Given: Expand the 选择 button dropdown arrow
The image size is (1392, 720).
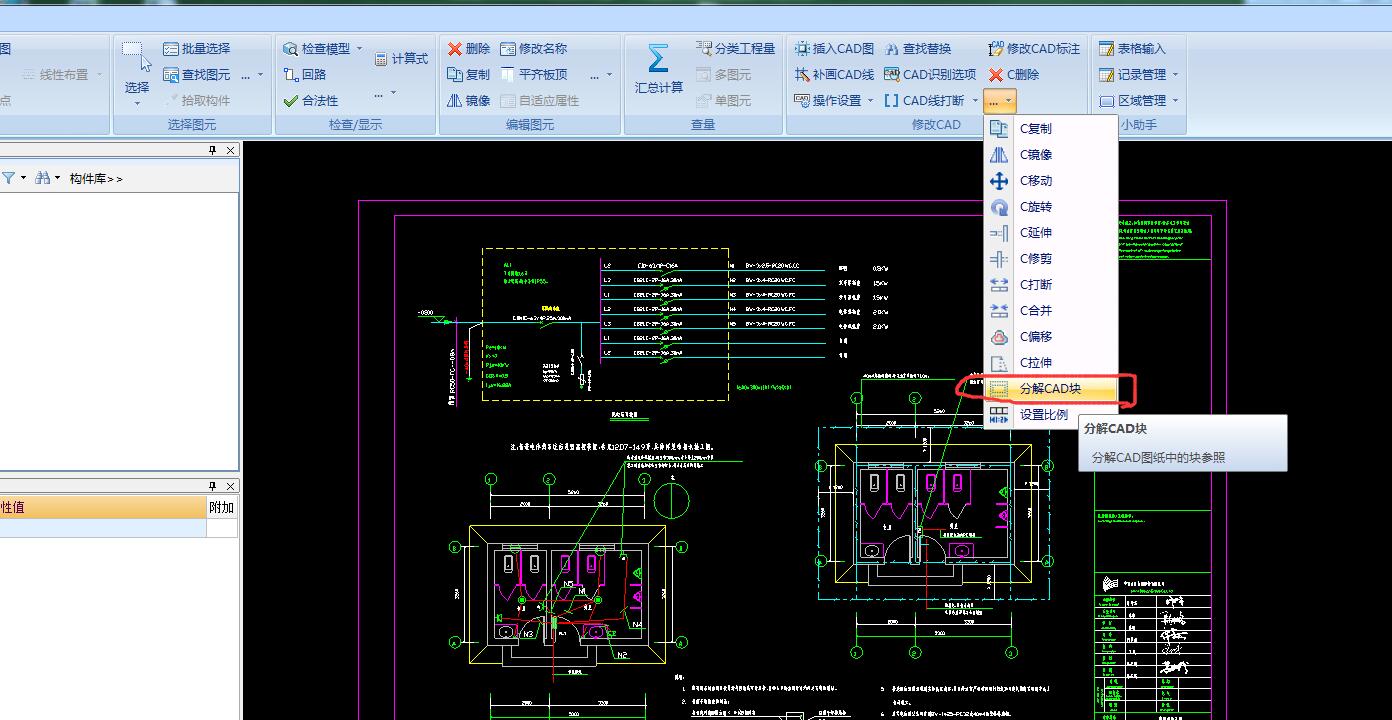Looking at the screenshot, I should tap(137, 103).
